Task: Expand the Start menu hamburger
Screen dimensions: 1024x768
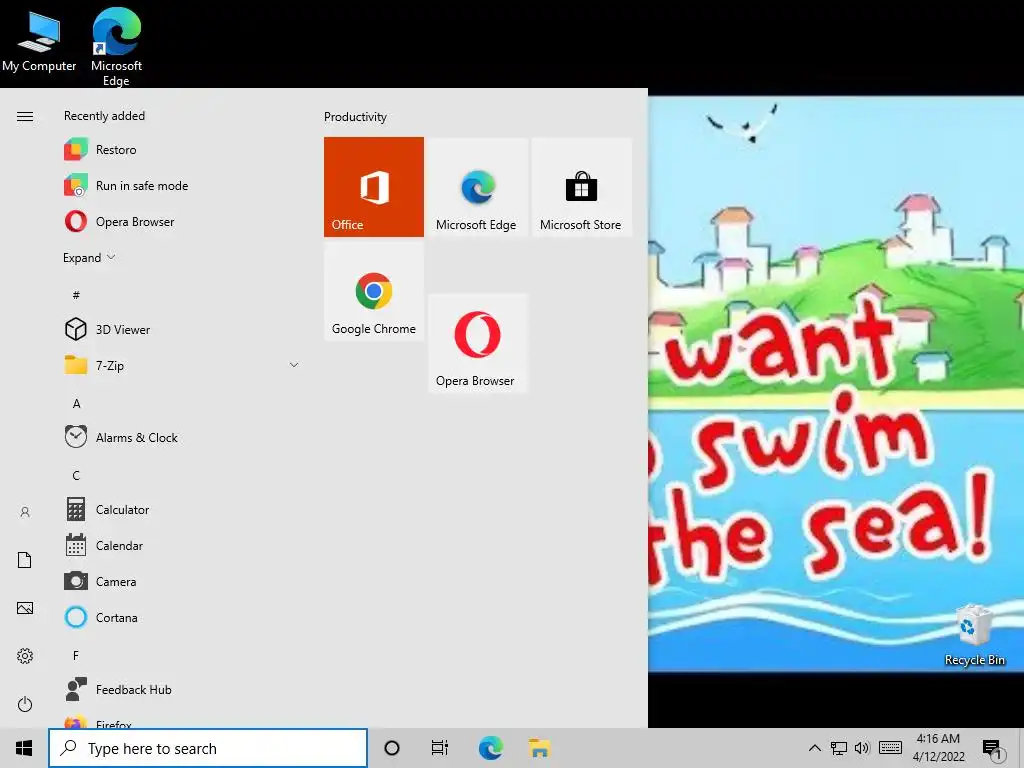Action: (x=25, y=116)
